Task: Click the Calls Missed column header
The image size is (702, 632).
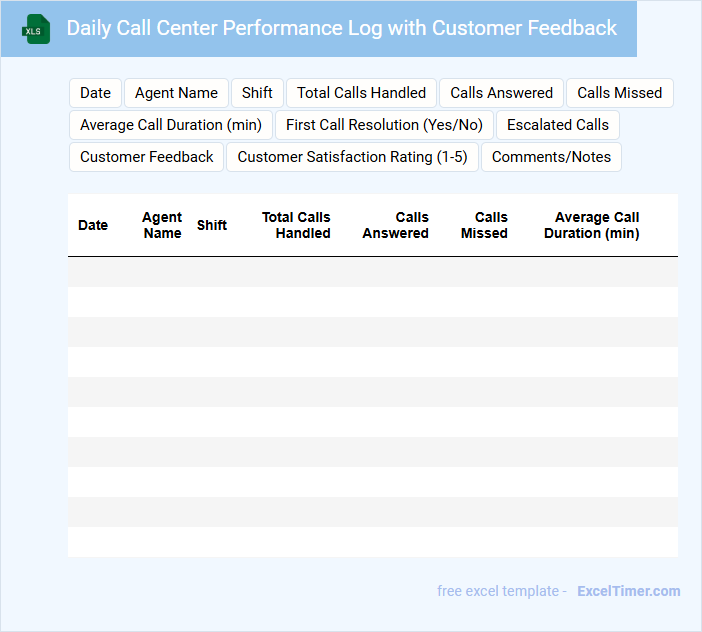Action: tap(485, 225)
